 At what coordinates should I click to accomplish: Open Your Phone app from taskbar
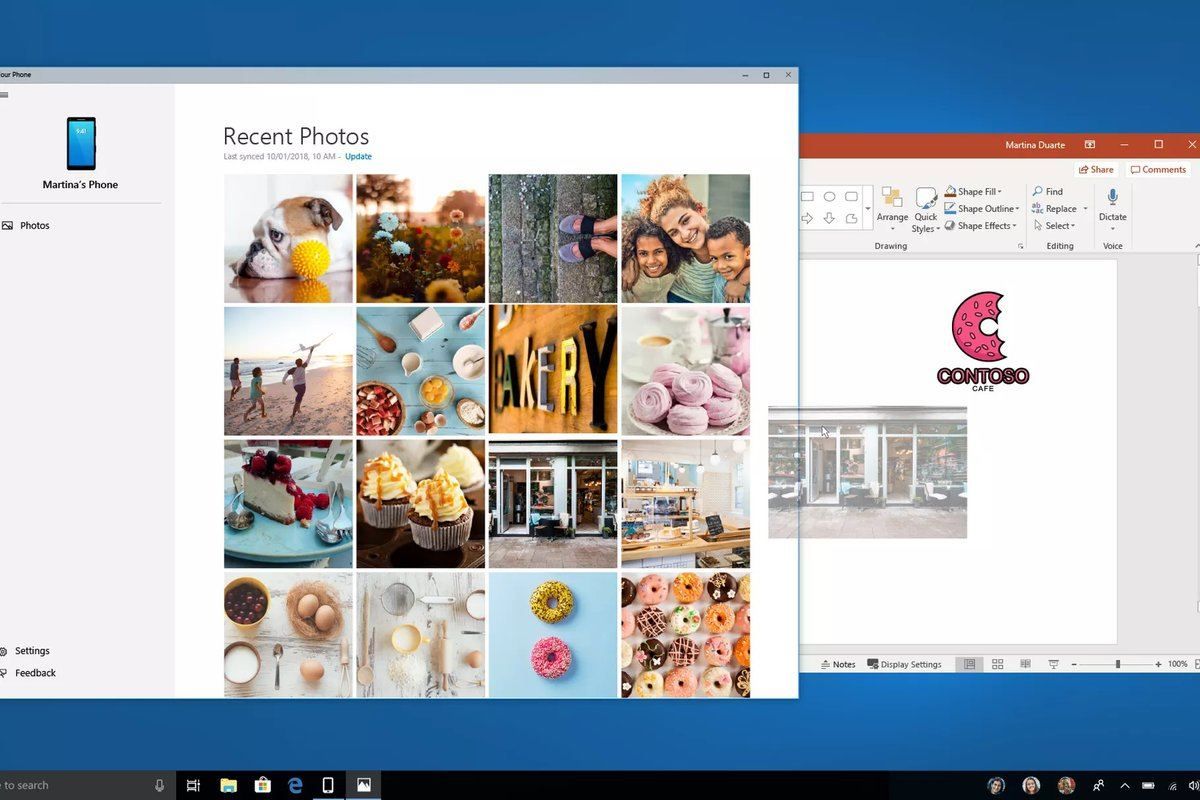tap(327, 785)
